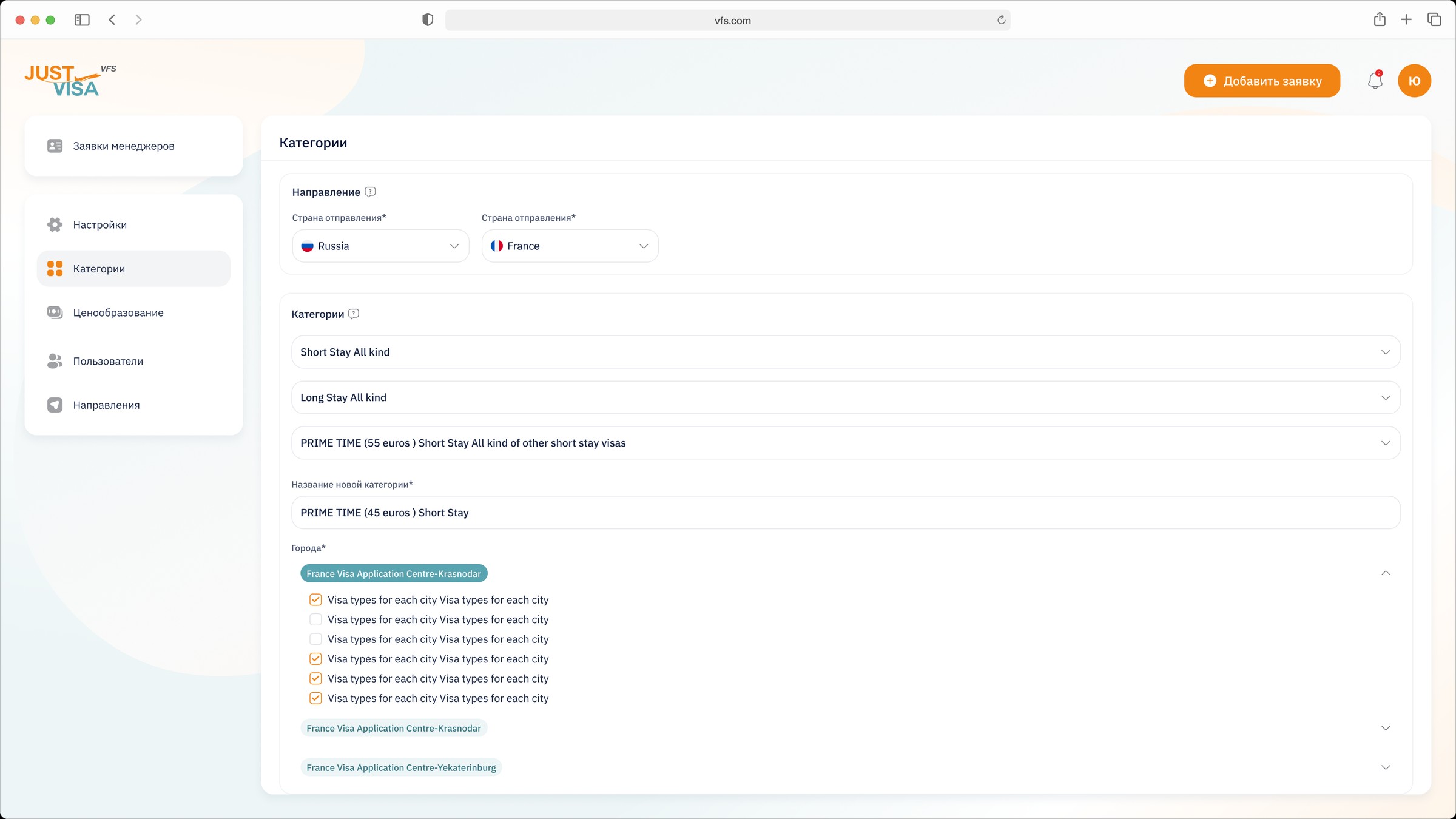Expand the second Krasnodar centre section
The width and height of the screenshot is (1456, 819).
(1386, 728)
